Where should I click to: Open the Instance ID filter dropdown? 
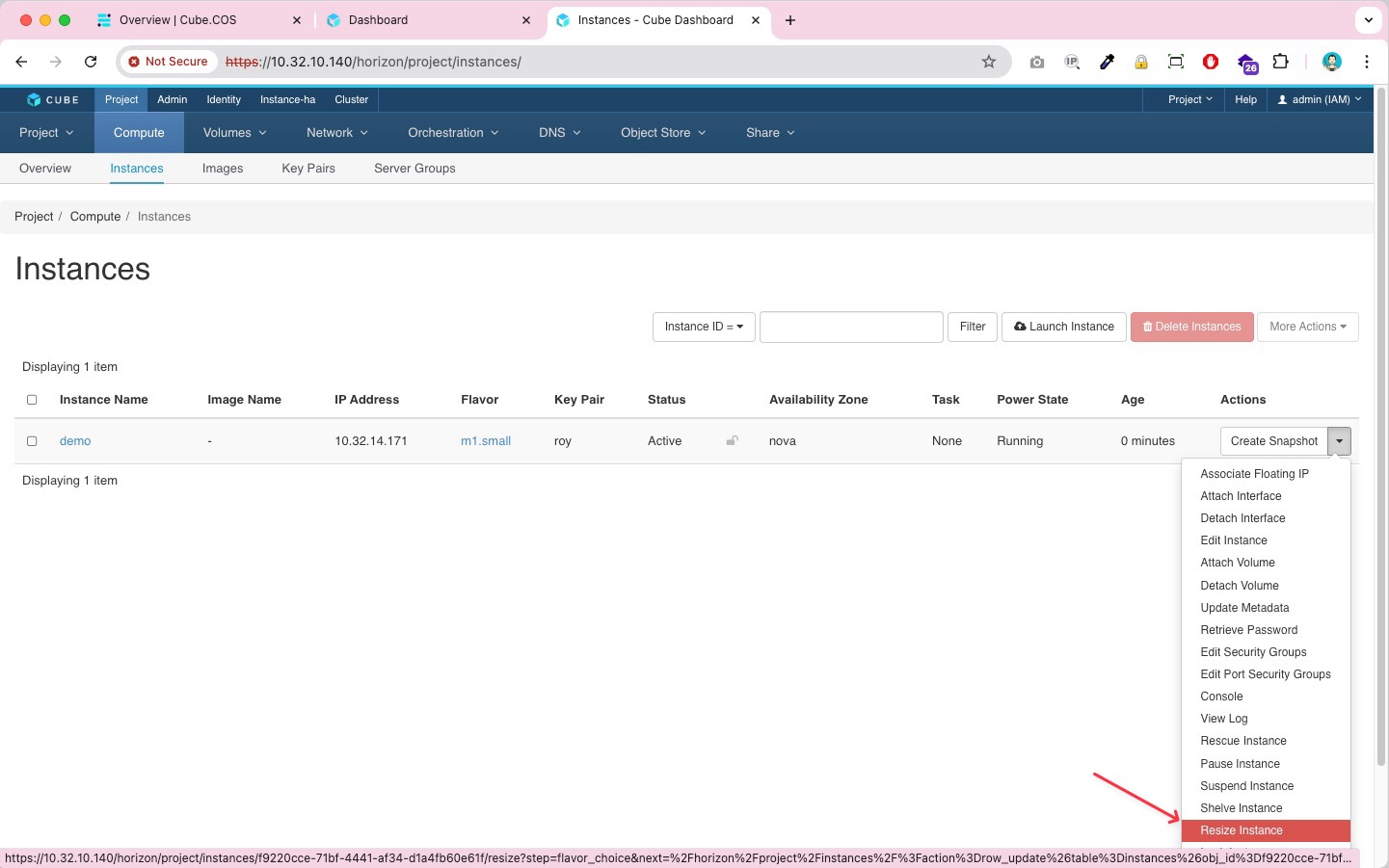point(704,327)
